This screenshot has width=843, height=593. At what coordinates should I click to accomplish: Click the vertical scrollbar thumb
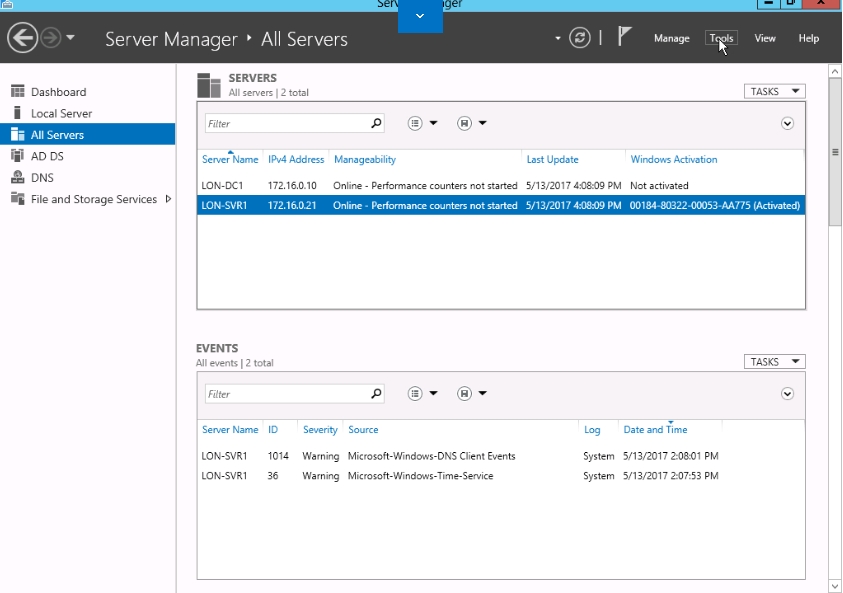835,152
